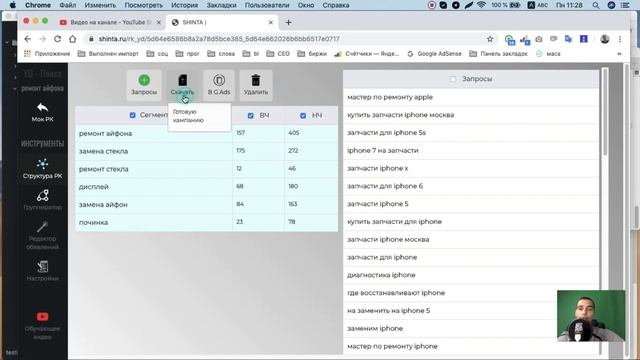This screenshot has height=360, width=640.
Task: Open the Закладки menu
Action: click(x=221, y=5)
